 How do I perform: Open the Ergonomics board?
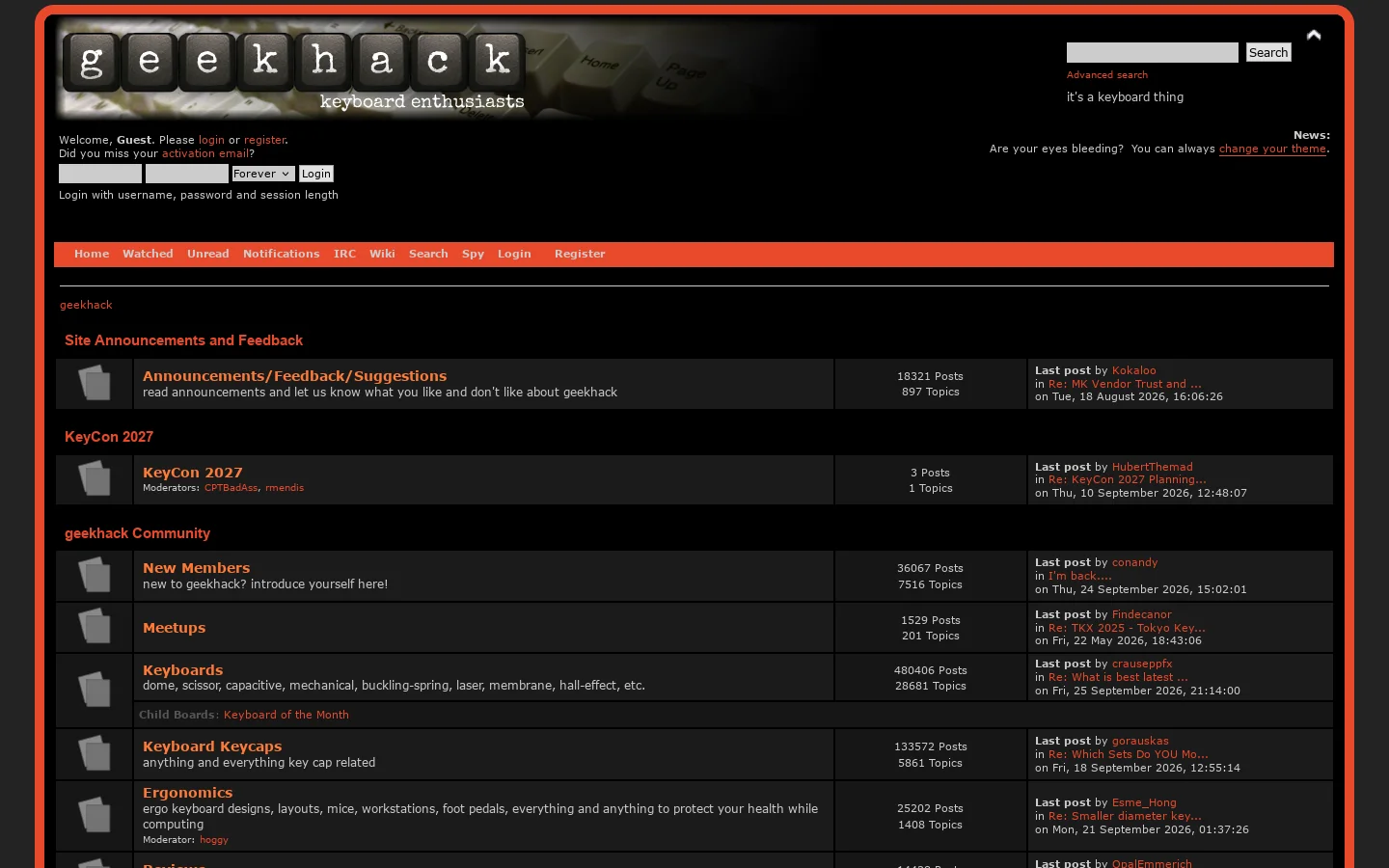[187, 793]
